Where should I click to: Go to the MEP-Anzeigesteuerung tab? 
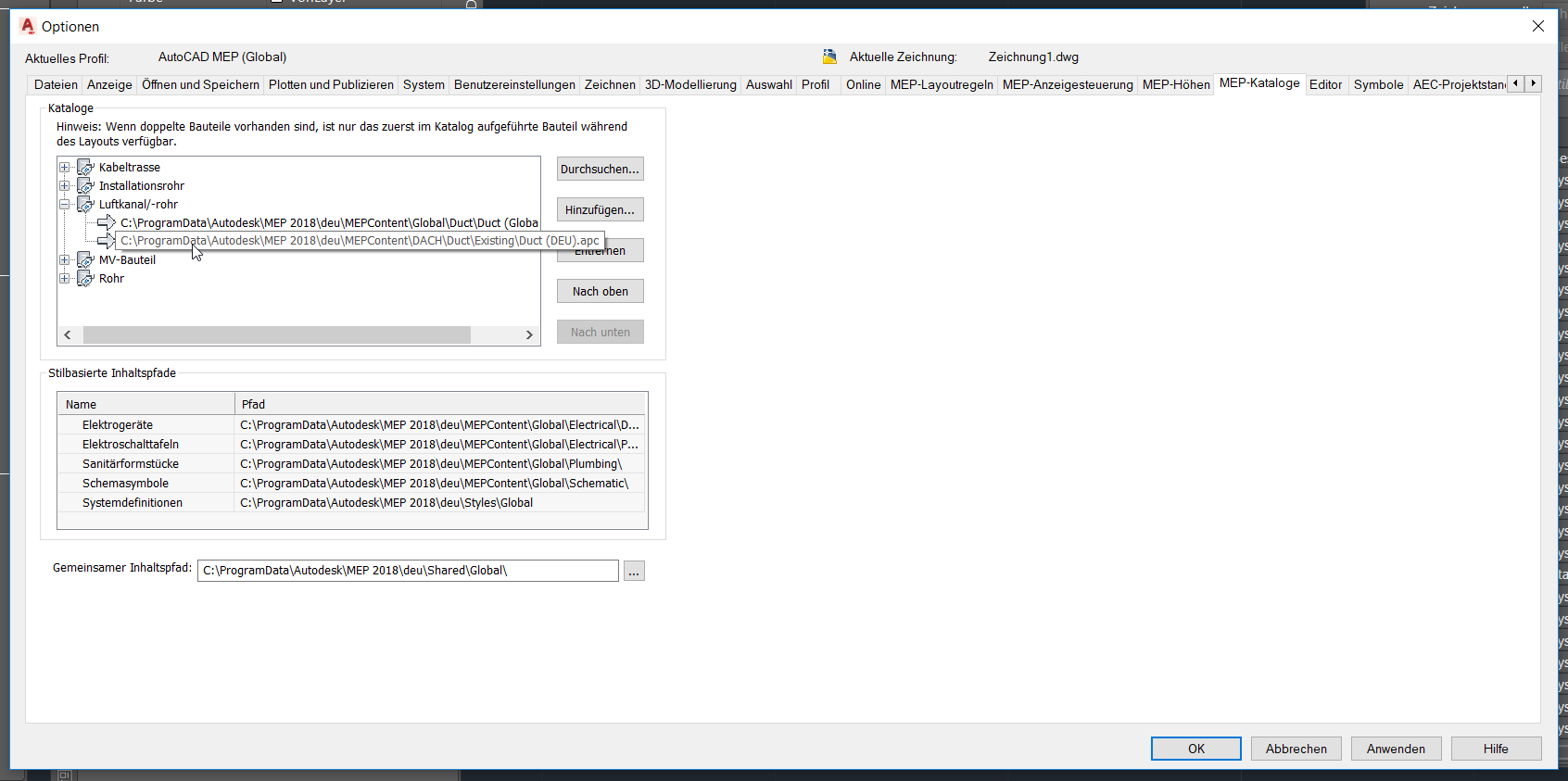coord(1068,84)
